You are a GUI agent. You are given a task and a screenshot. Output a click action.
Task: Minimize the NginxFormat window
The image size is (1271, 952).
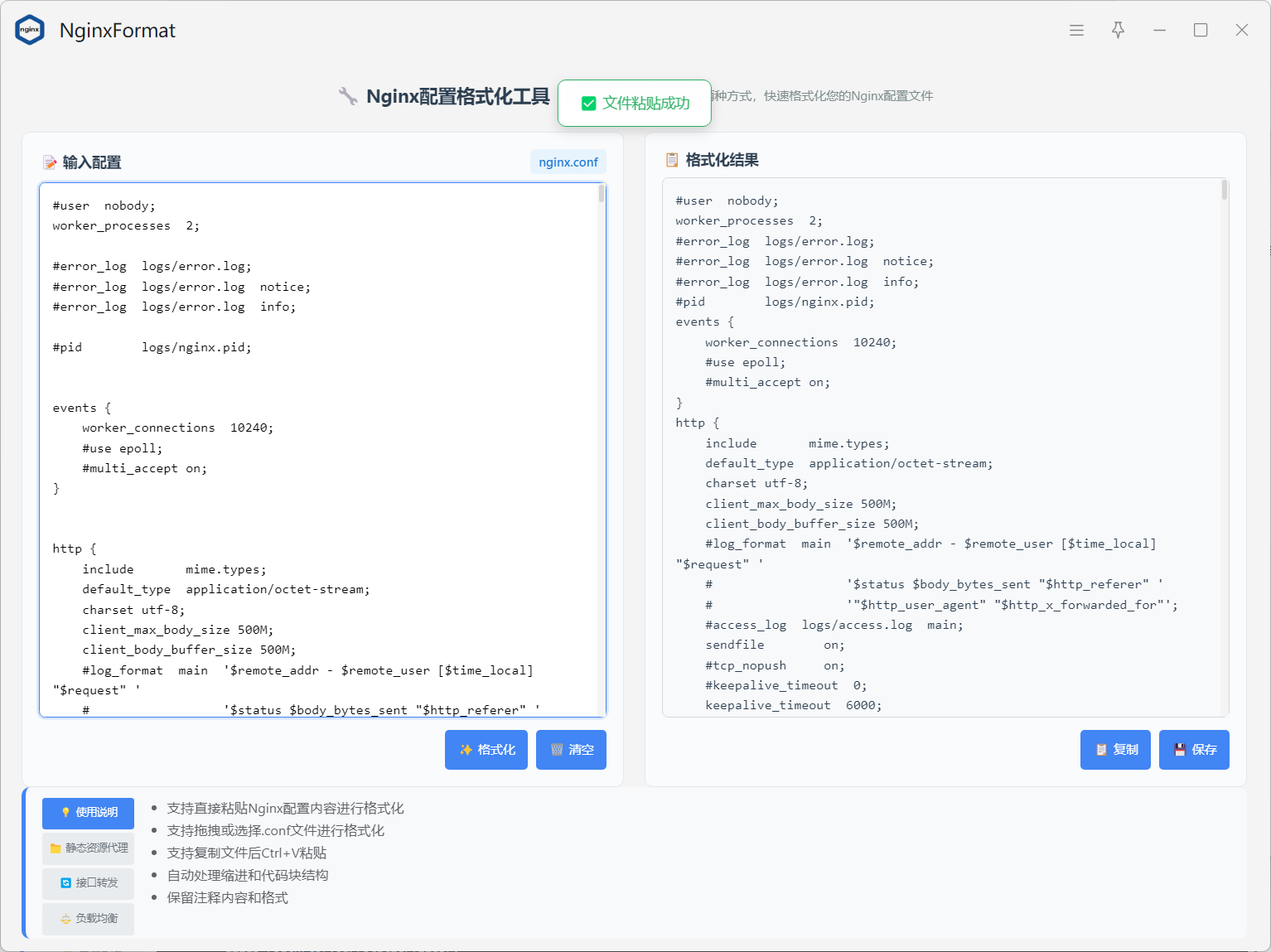[x=1159, y=30]
